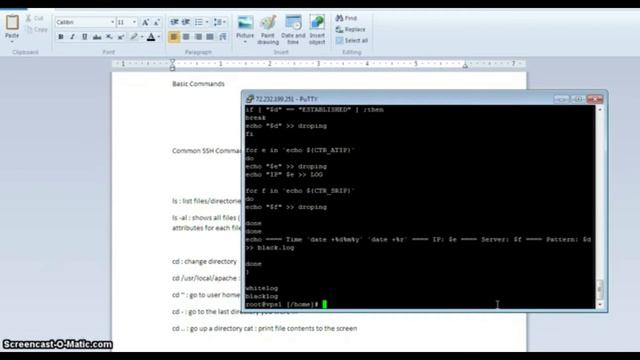Click Replace in the Editing group
This screenshot has width=640, height=360.
(350, 29)
